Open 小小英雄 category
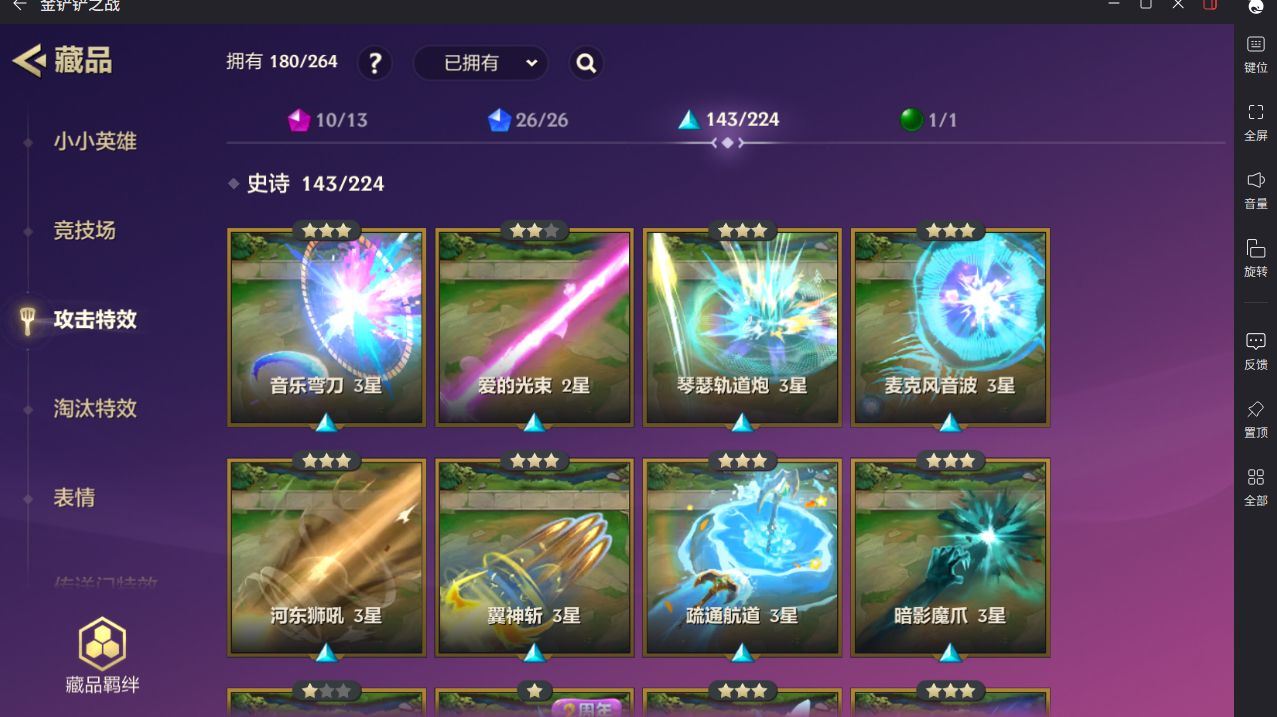Image resolution: width=1277 pixels, height=717 pixels. (95, 142)
